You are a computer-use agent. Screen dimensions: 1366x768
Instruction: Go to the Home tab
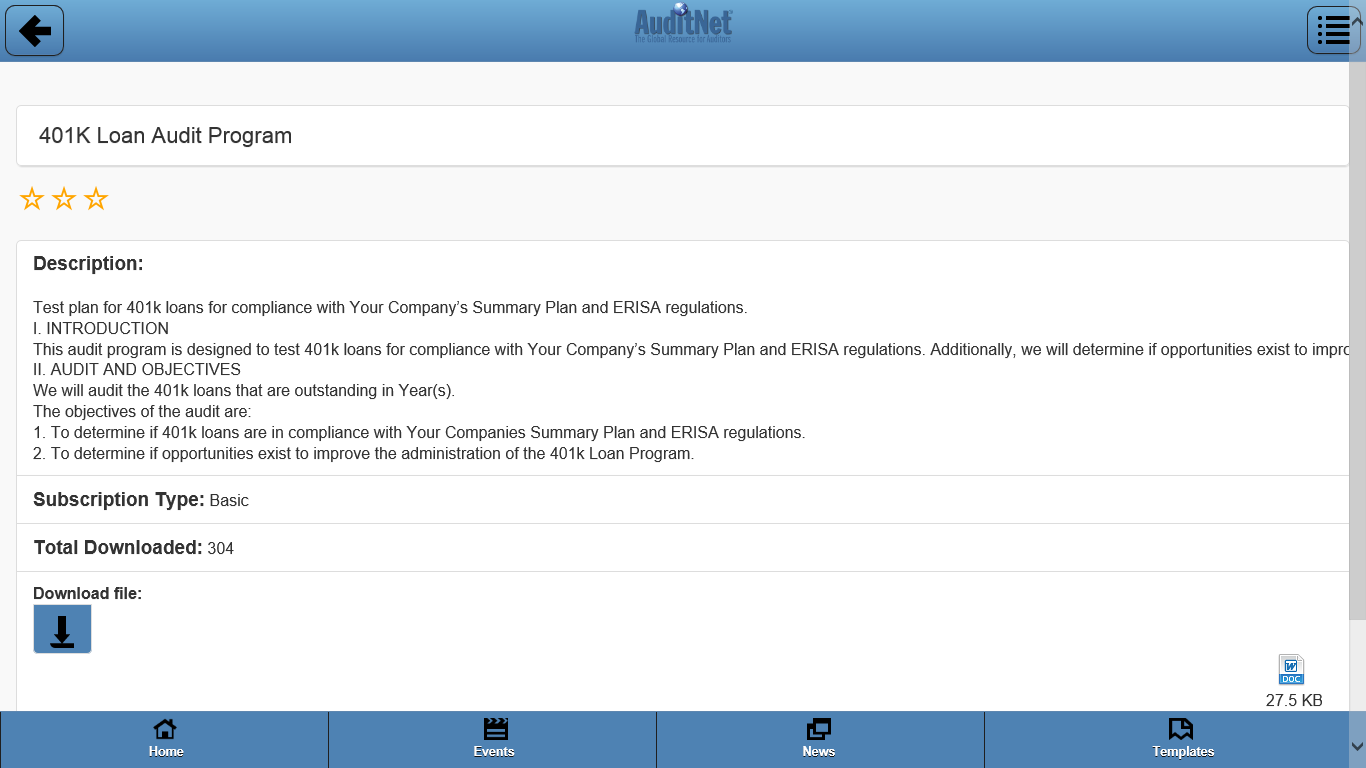click(x=165, y=739)
